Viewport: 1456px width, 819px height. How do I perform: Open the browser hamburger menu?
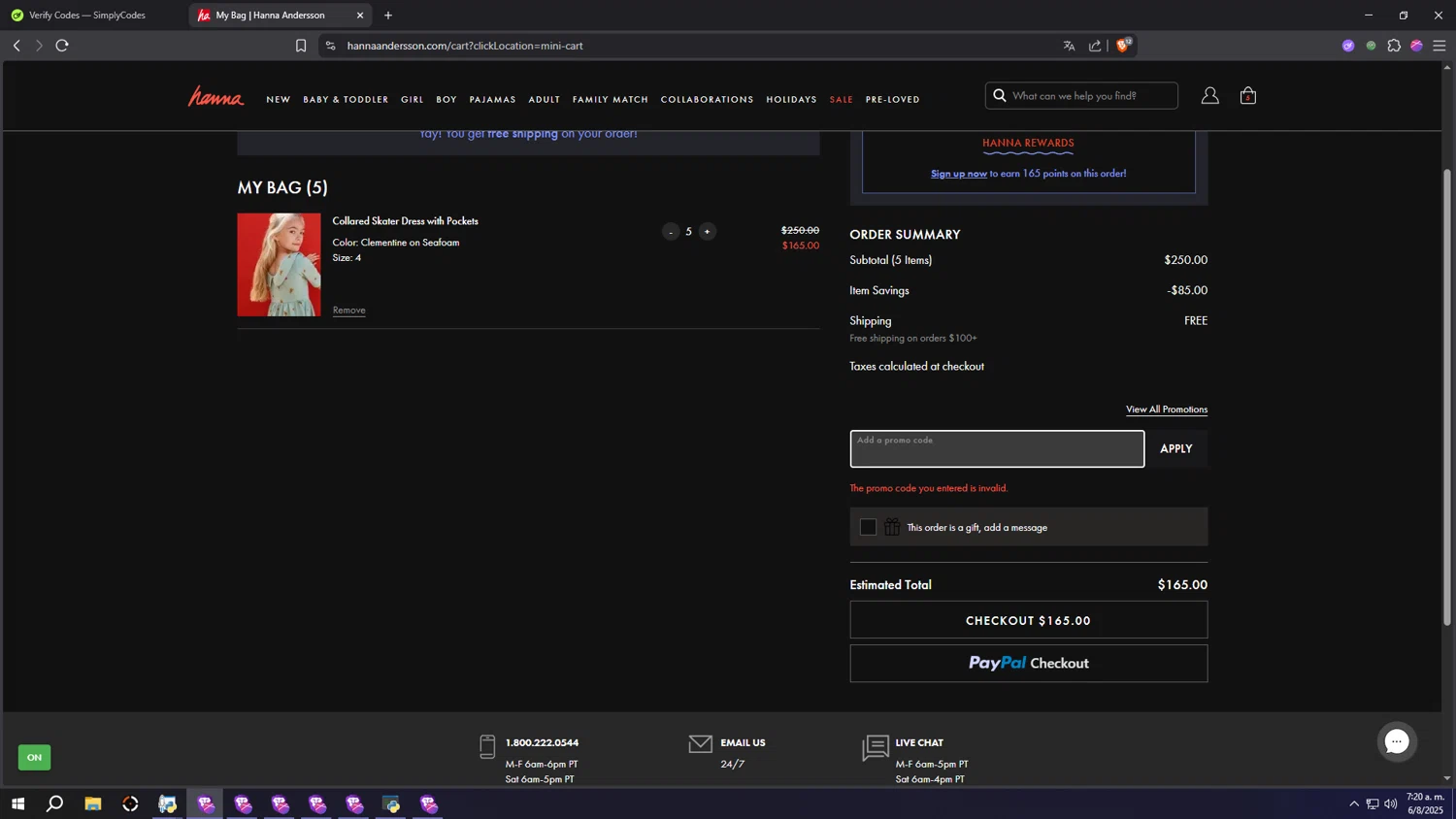1439,46
